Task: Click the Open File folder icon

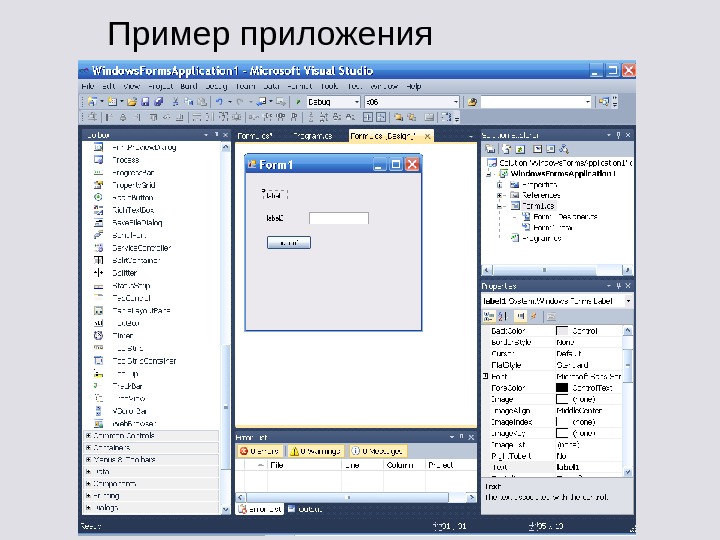Action: point(132,102)
